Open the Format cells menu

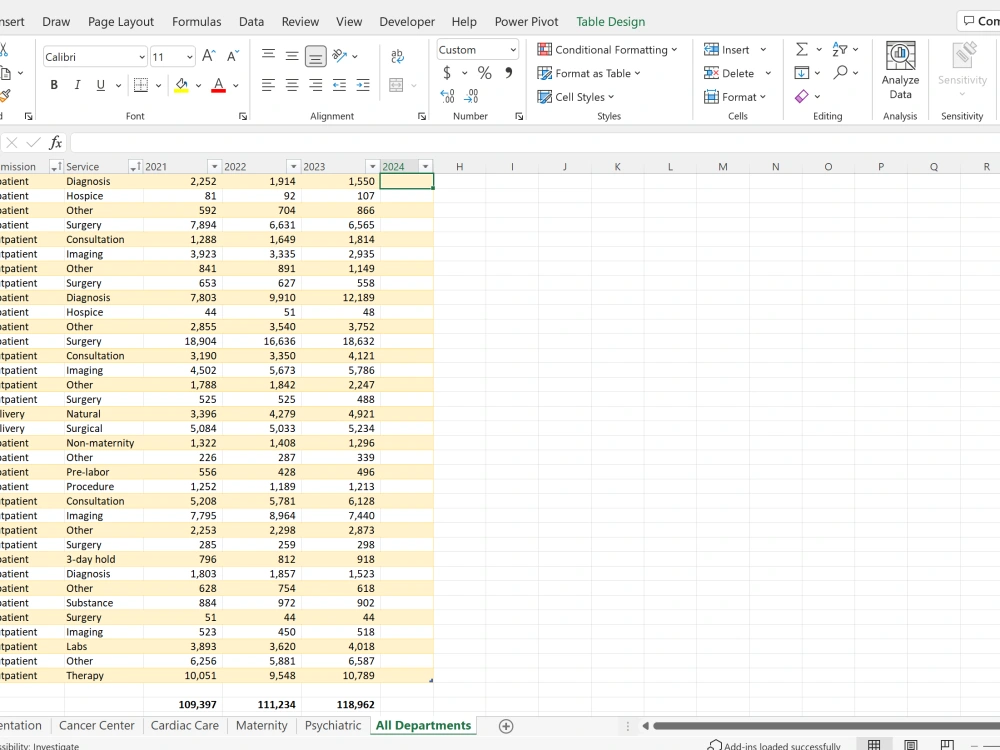pyautogui.click(x=735, y=97)
